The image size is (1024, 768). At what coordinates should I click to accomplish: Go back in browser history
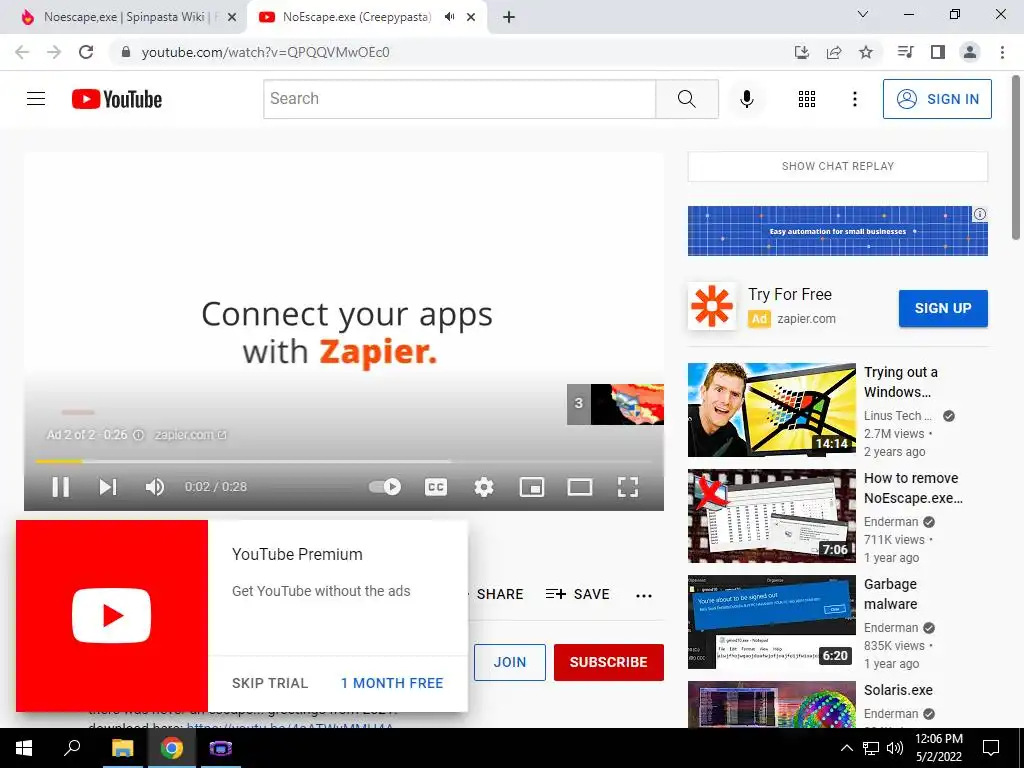(x=22, y=52)
